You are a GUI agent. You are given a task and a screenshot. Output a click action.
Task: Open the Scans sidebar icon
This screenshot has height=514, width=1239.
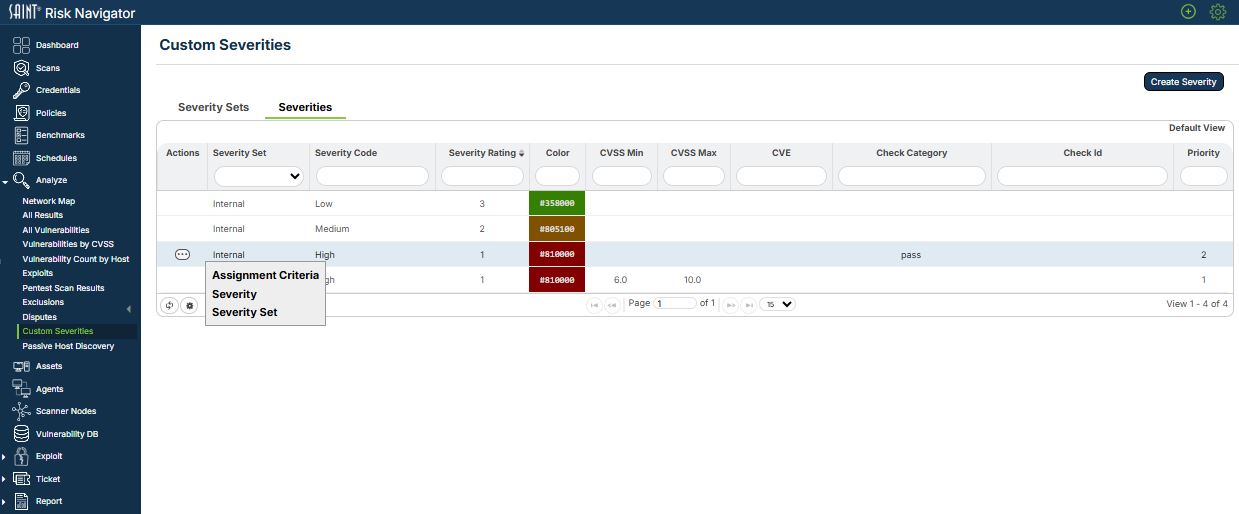(x=21, y=68)
